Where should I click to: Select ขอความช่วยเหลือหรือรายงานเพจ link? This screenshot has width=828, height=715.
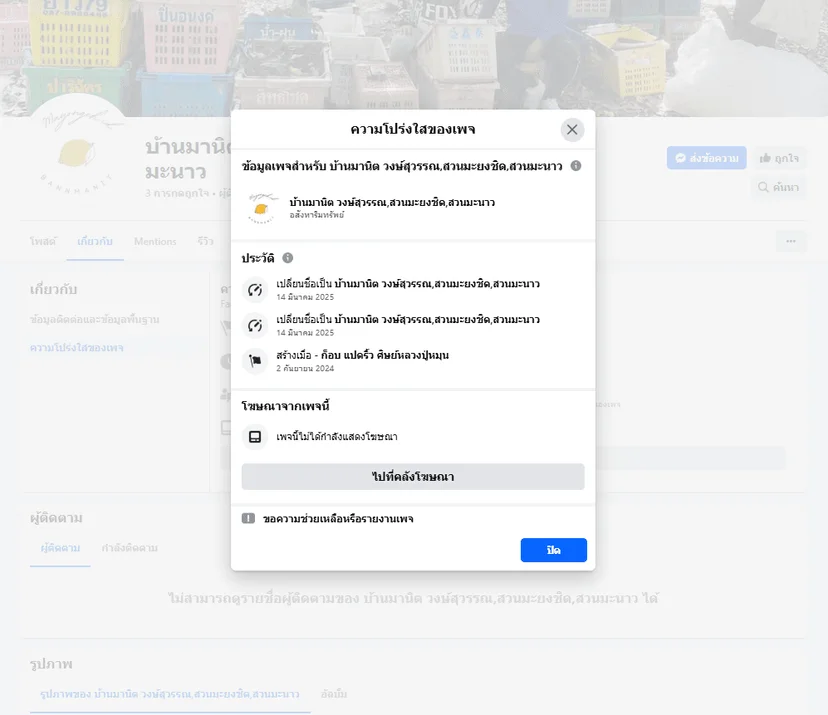pos(338,519)
